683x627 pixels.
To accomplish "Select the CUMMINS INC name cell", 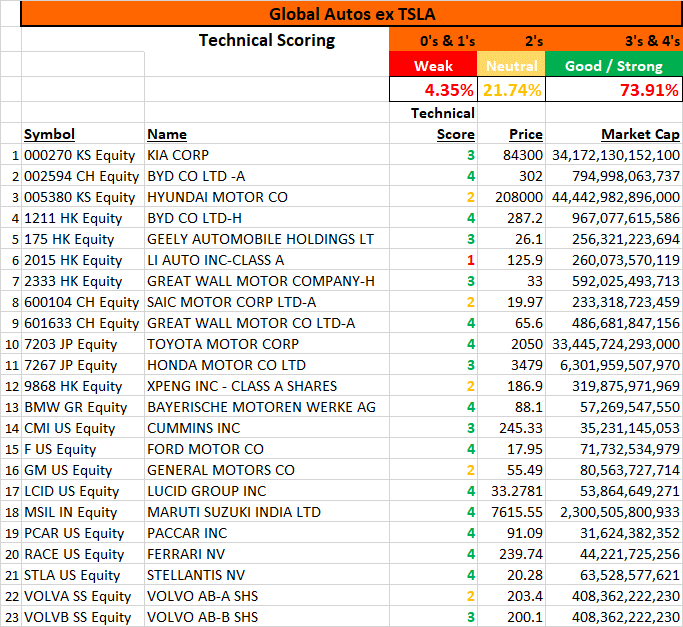I will pos(267,427).
